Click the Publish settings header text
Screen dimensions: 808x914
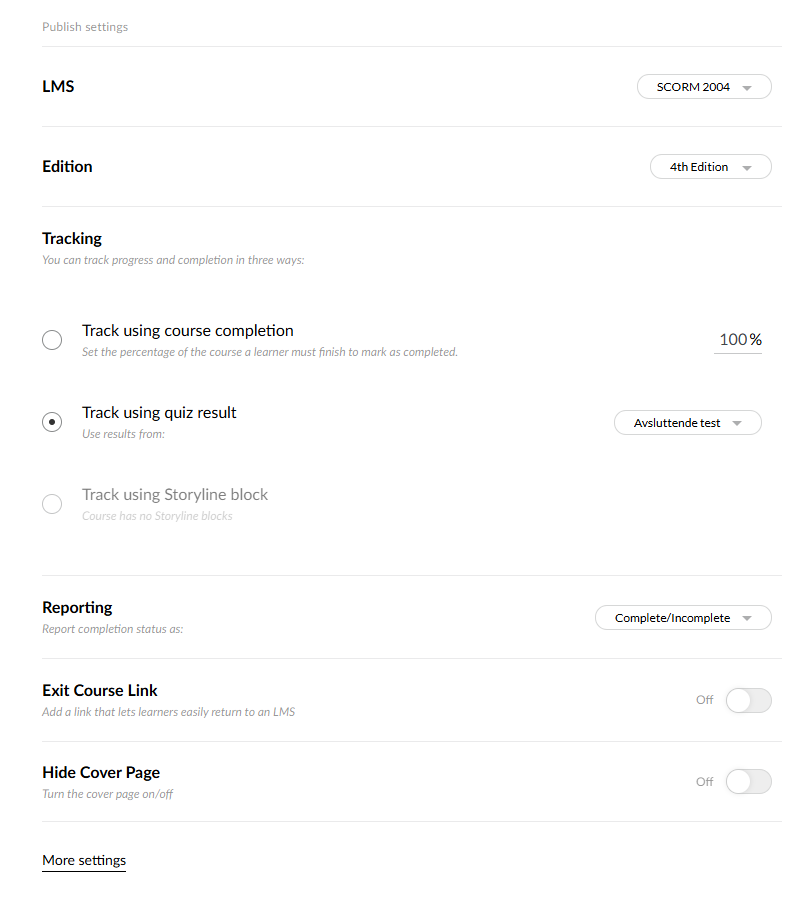pyautogui.click(x=85, y=27)
